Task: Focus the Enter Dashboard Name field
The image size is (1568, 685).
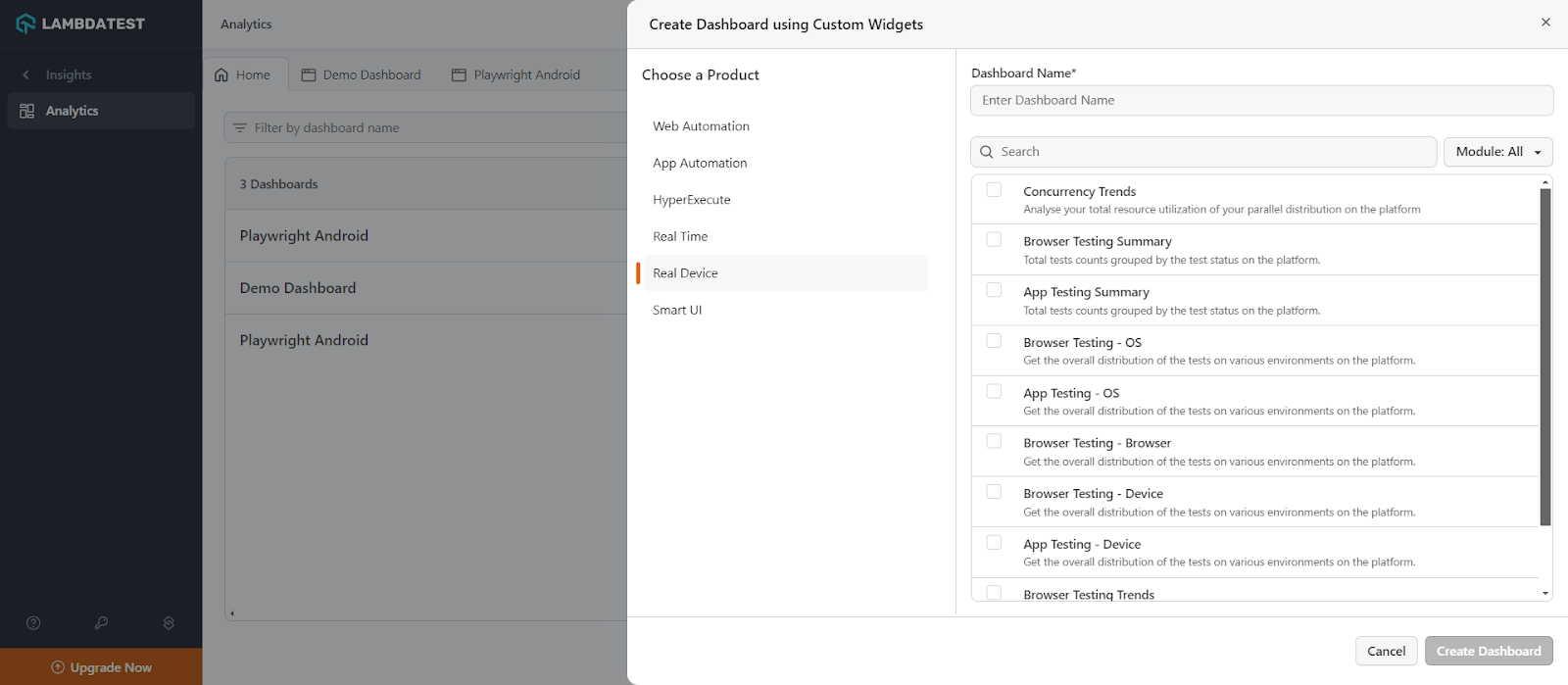Action: [1261, 100]
